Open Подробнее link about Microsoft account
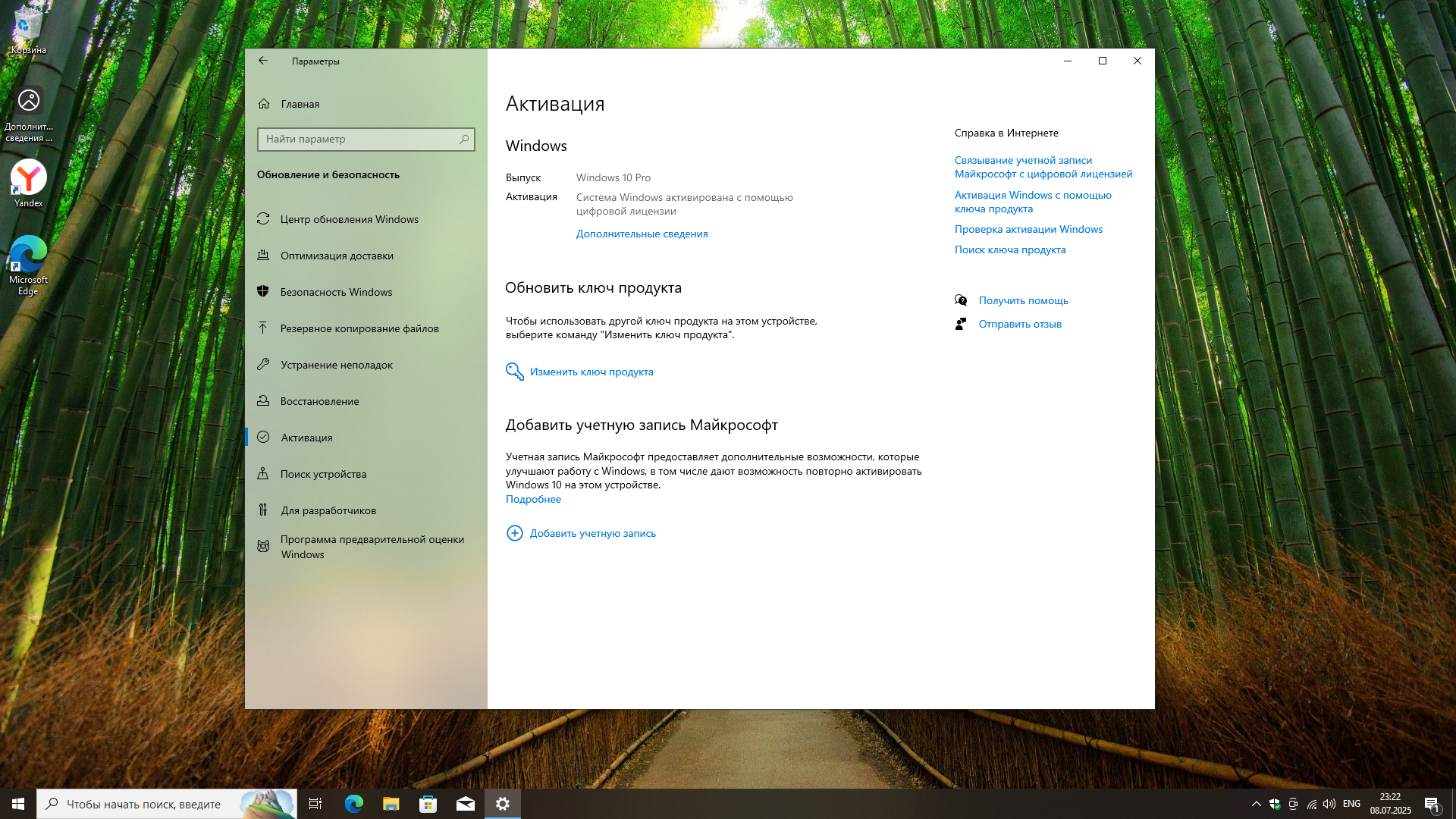This screenshot has height=819, width=1456. pos(533,499)
